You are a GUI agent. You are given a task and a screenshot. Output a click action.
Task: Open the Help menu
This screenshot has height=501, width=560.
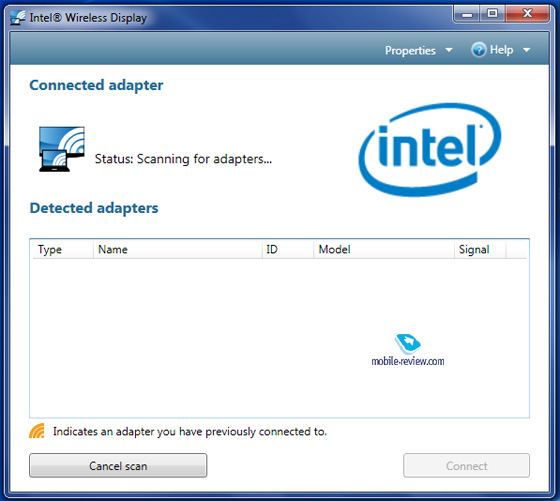click(501, 50)
